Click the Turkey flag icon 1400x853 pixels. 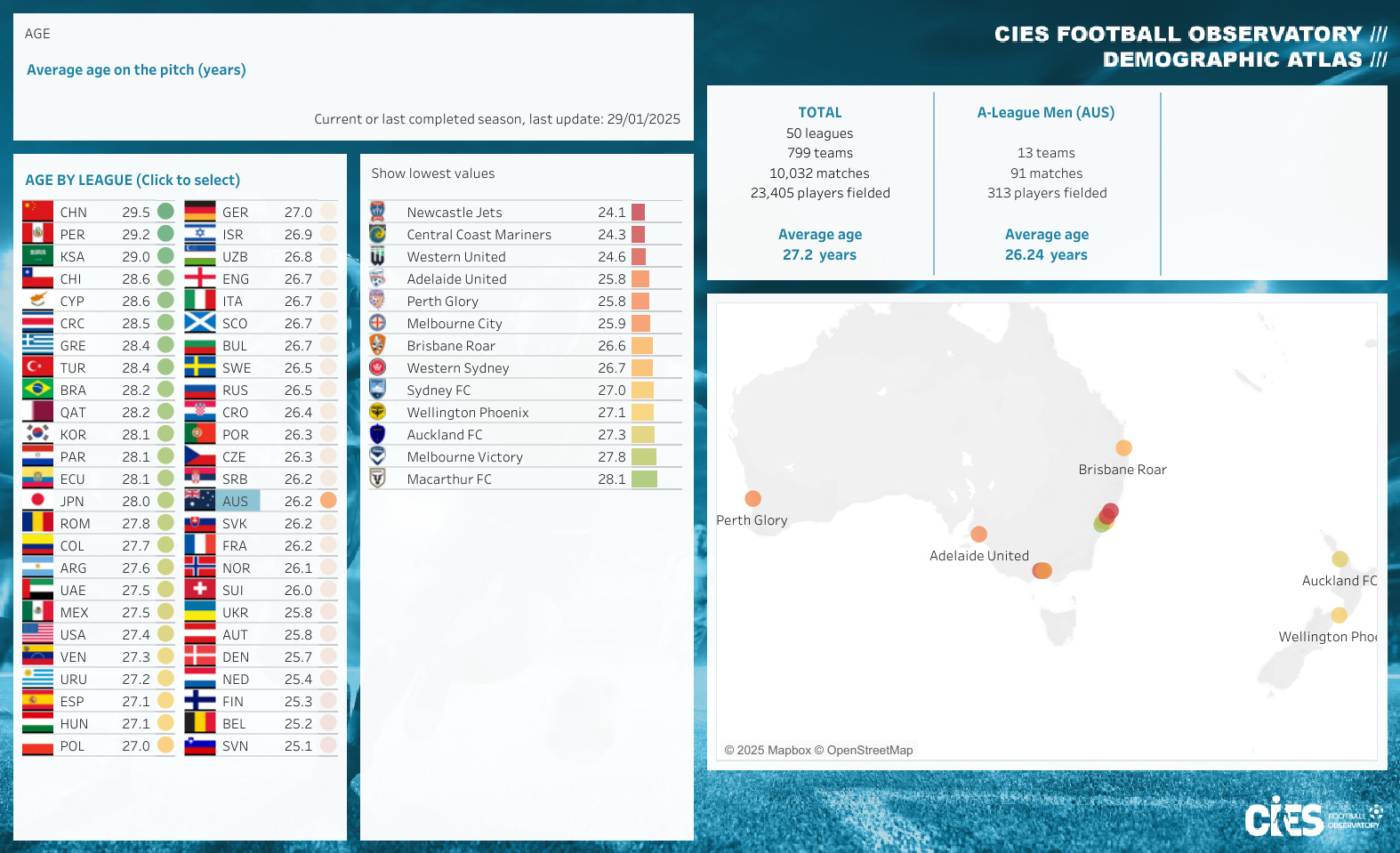(x=37, y=367)
